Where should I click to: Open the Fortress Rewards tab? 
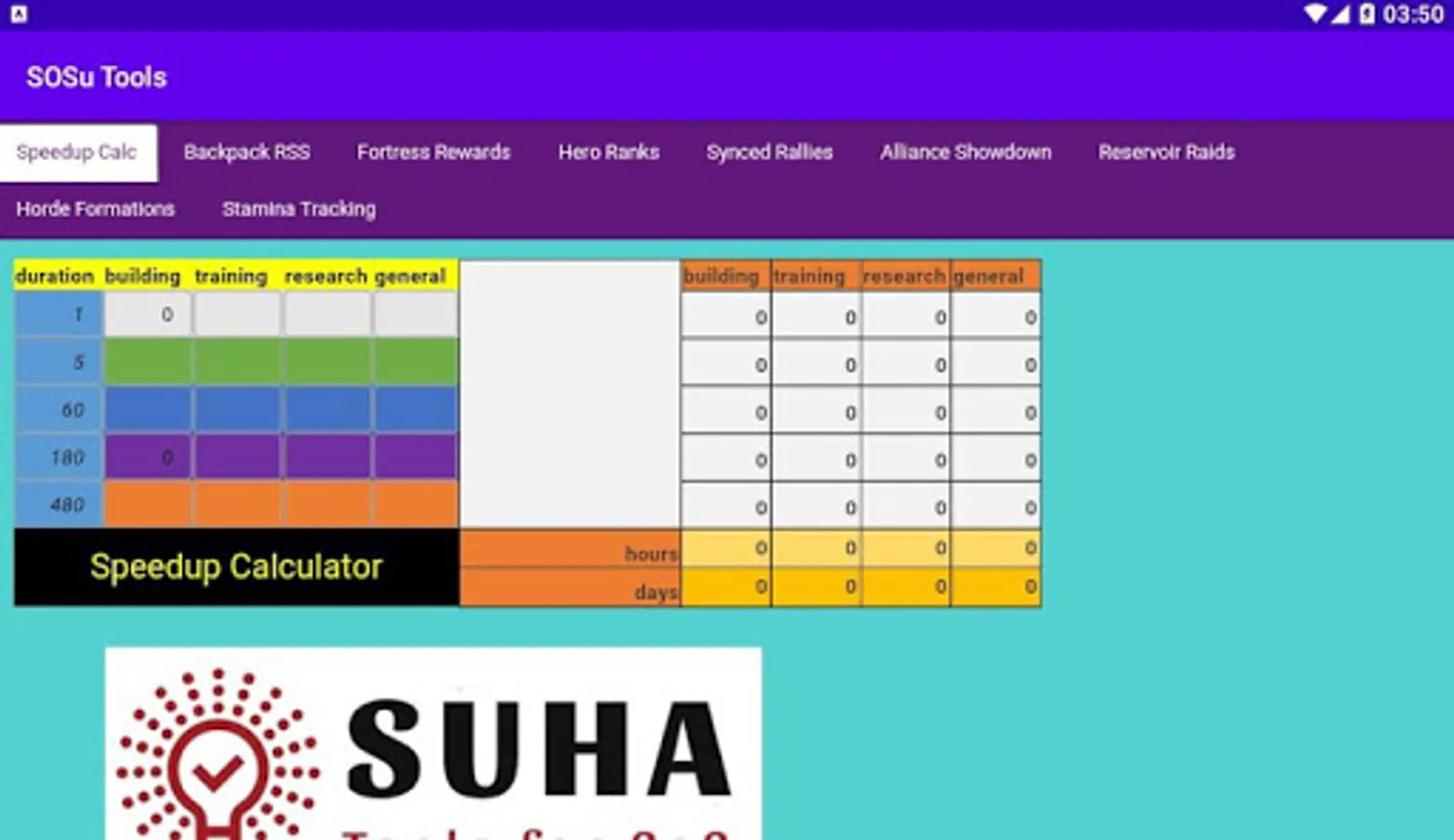point(433,152)
